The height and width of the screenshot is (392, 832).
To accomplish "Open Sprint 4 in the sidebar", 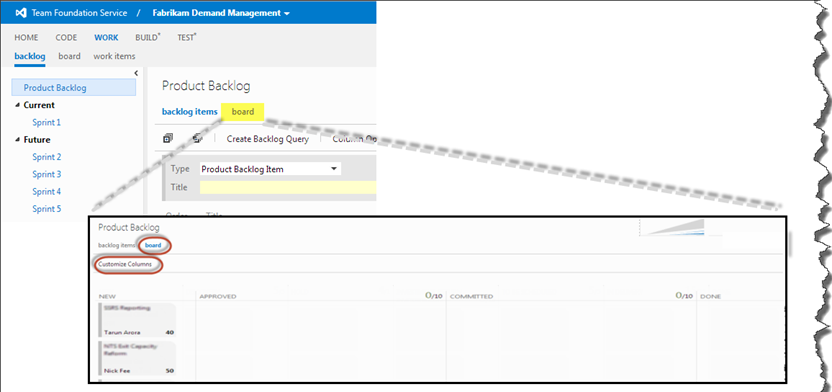I will tap(47, 191).
